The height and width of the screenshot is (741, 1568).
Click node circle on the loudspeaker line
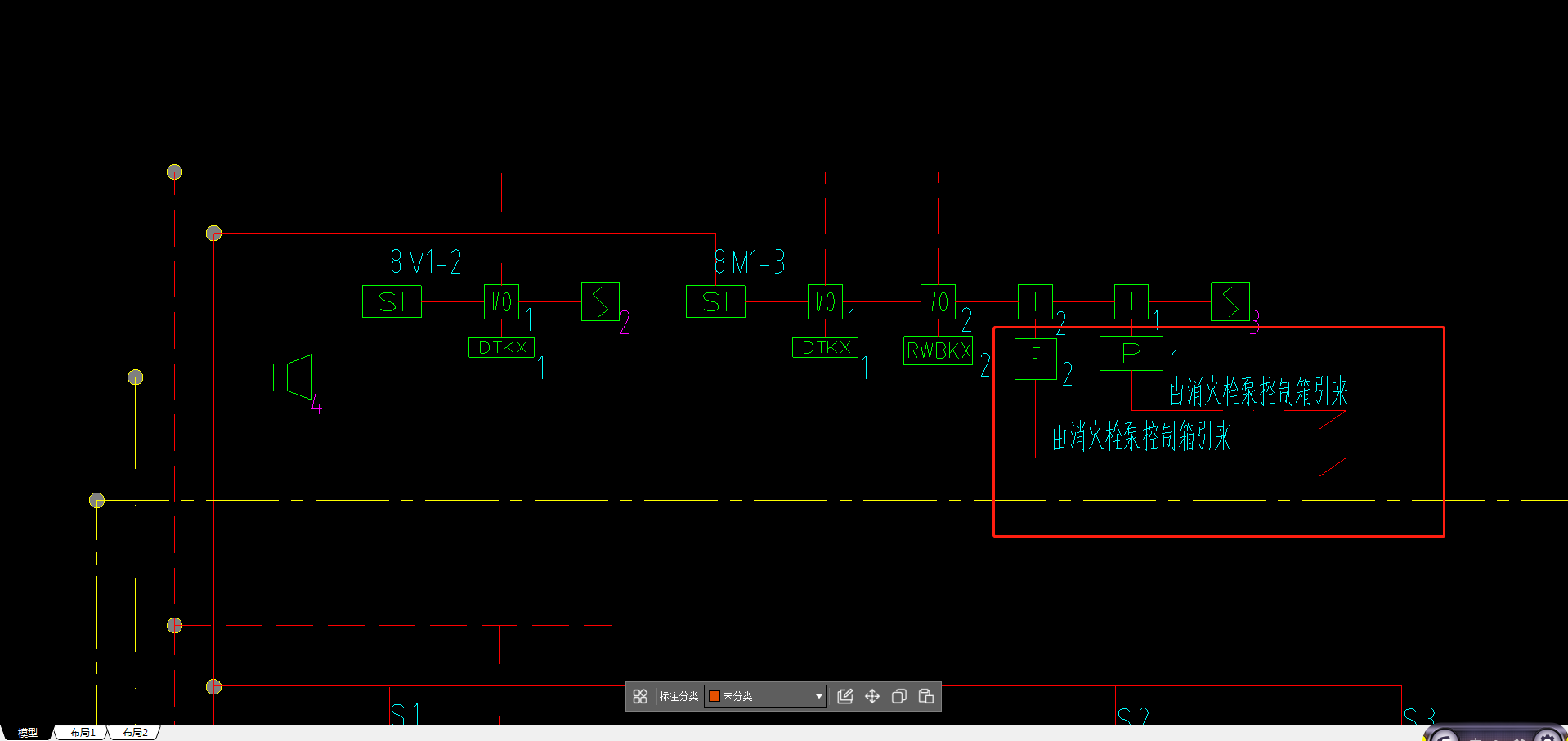136,377
